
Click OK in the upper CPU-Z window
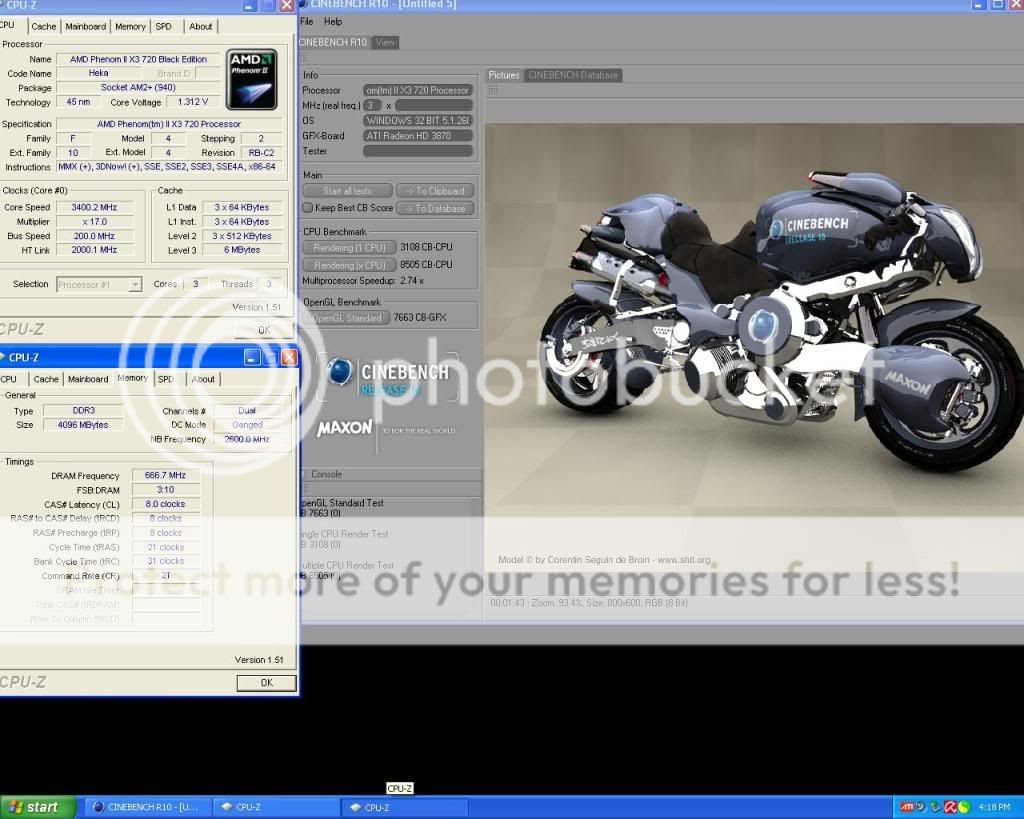264,330
